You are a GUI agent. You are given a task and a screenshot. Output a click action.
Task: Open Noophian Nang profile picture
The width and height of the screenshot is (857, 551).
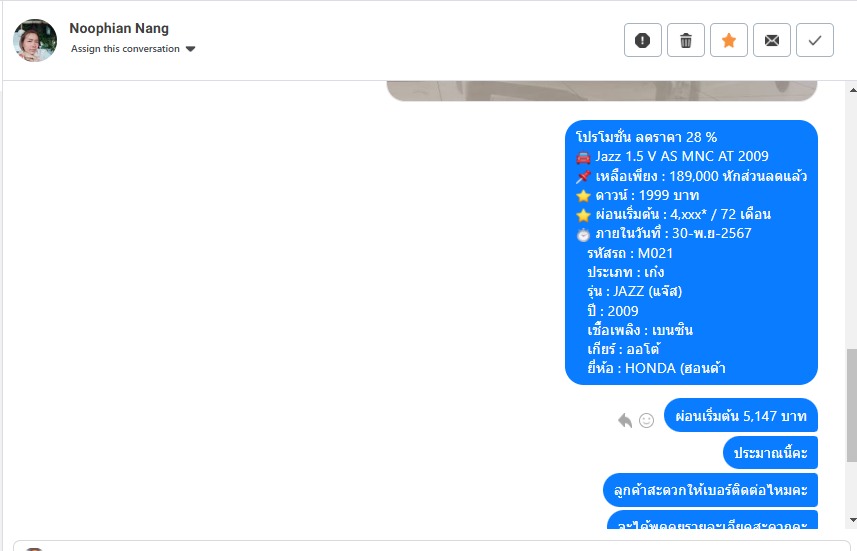(35, 40)
